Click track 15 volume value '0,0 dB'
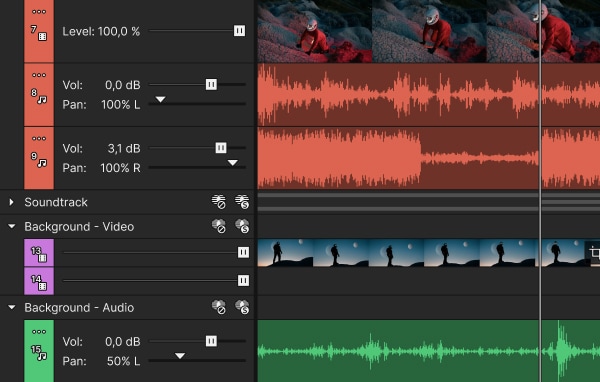600x382 pixels. click(x=122, y=342)
